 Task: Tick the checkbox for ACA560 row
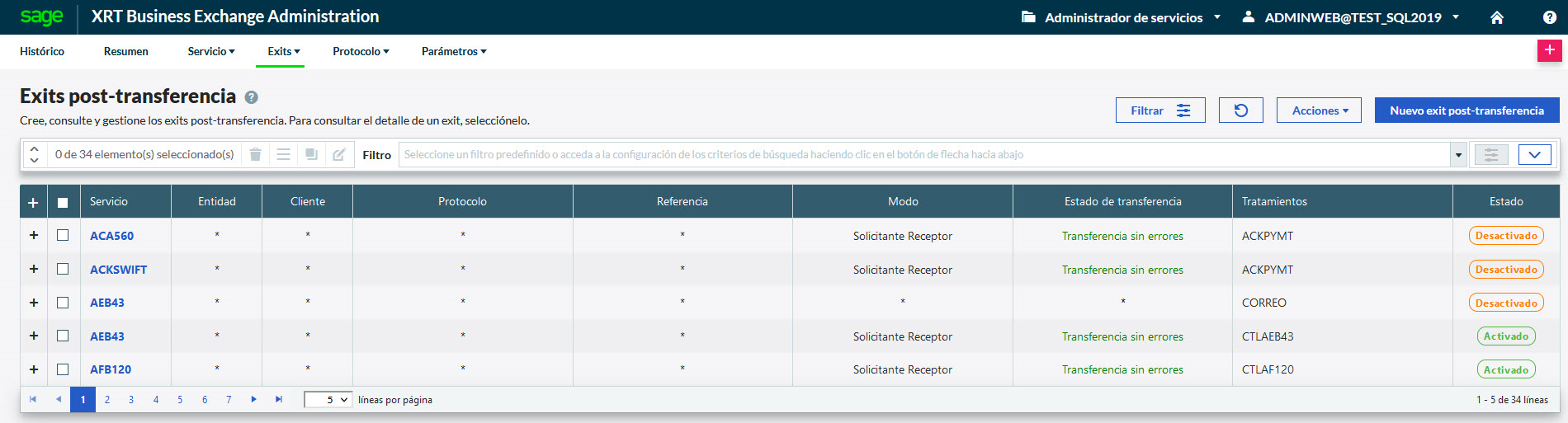[63, 235]
